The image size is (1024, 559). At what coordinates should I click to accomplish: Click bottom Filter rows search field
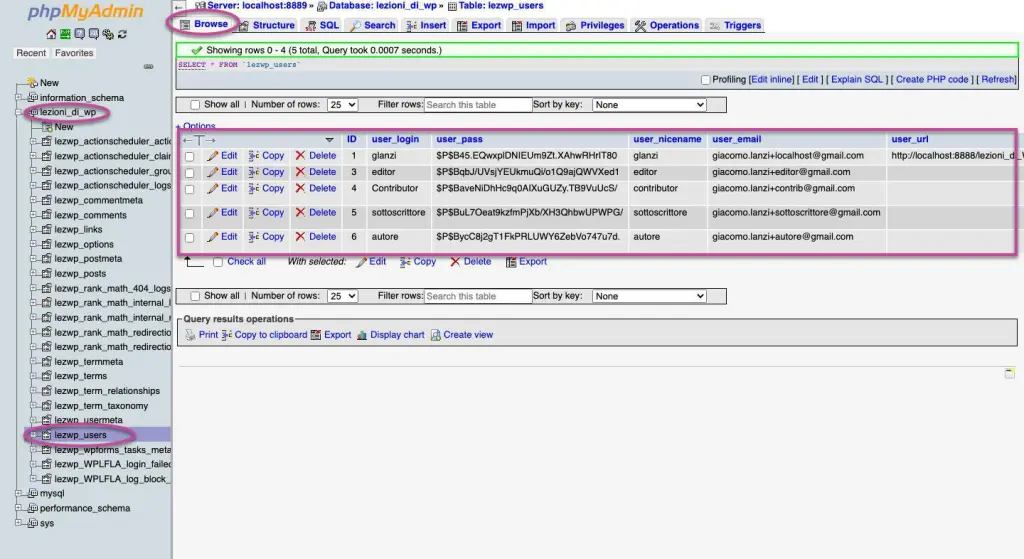[x=478, y=296]
